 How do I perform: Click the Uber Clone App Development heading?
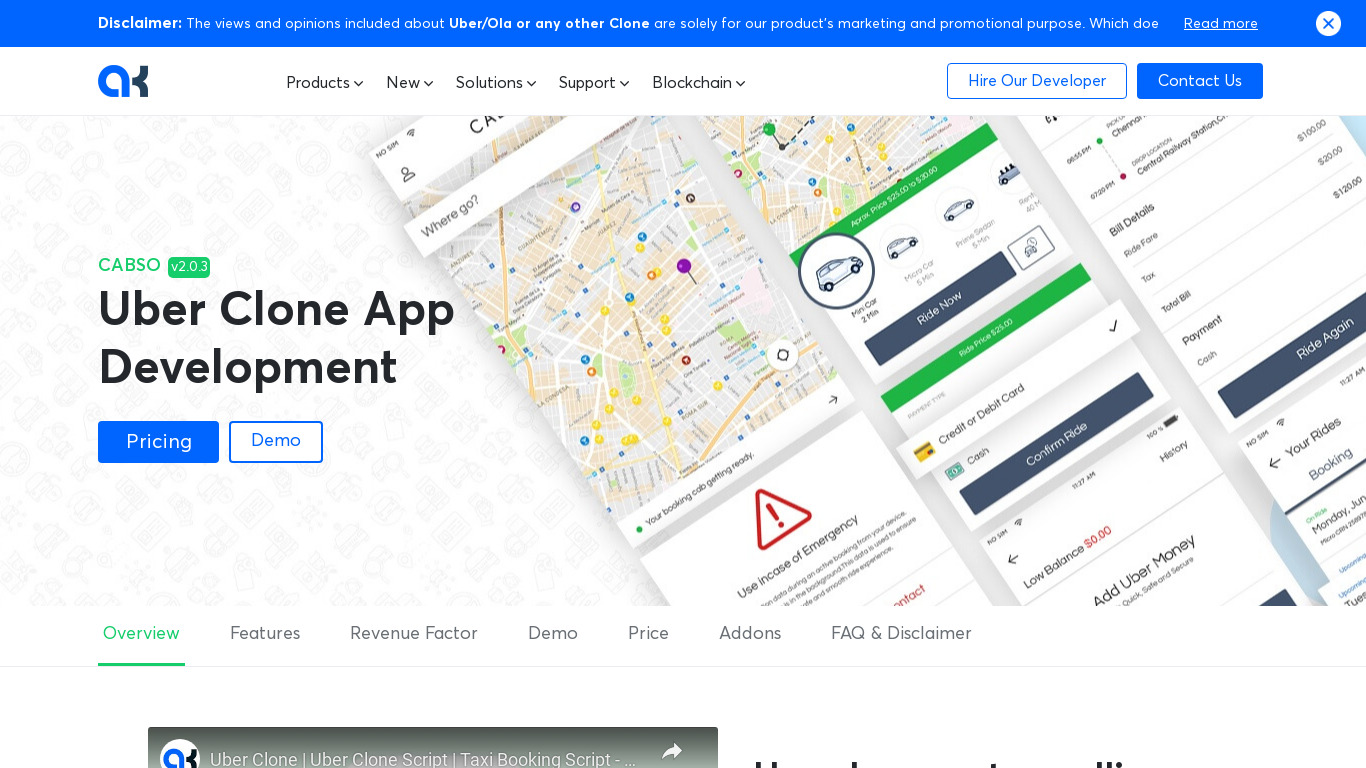coord(276,337)
